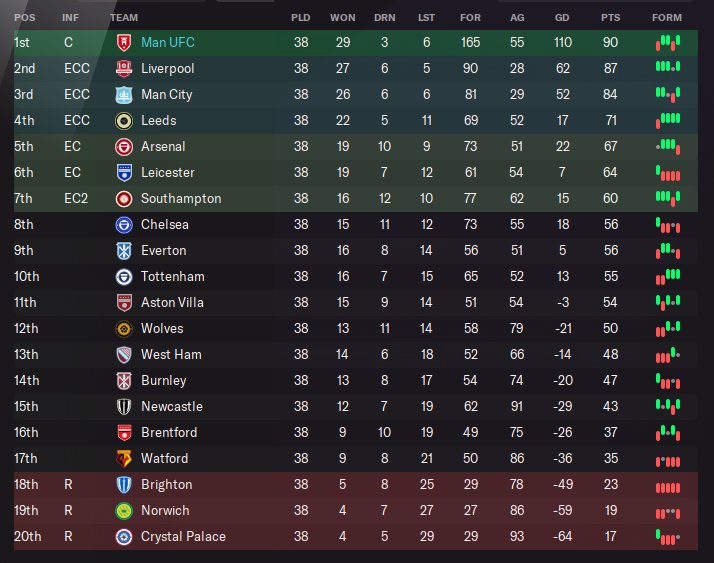
Task: Click the Everton club badge icon
Action: click(124, 250)
